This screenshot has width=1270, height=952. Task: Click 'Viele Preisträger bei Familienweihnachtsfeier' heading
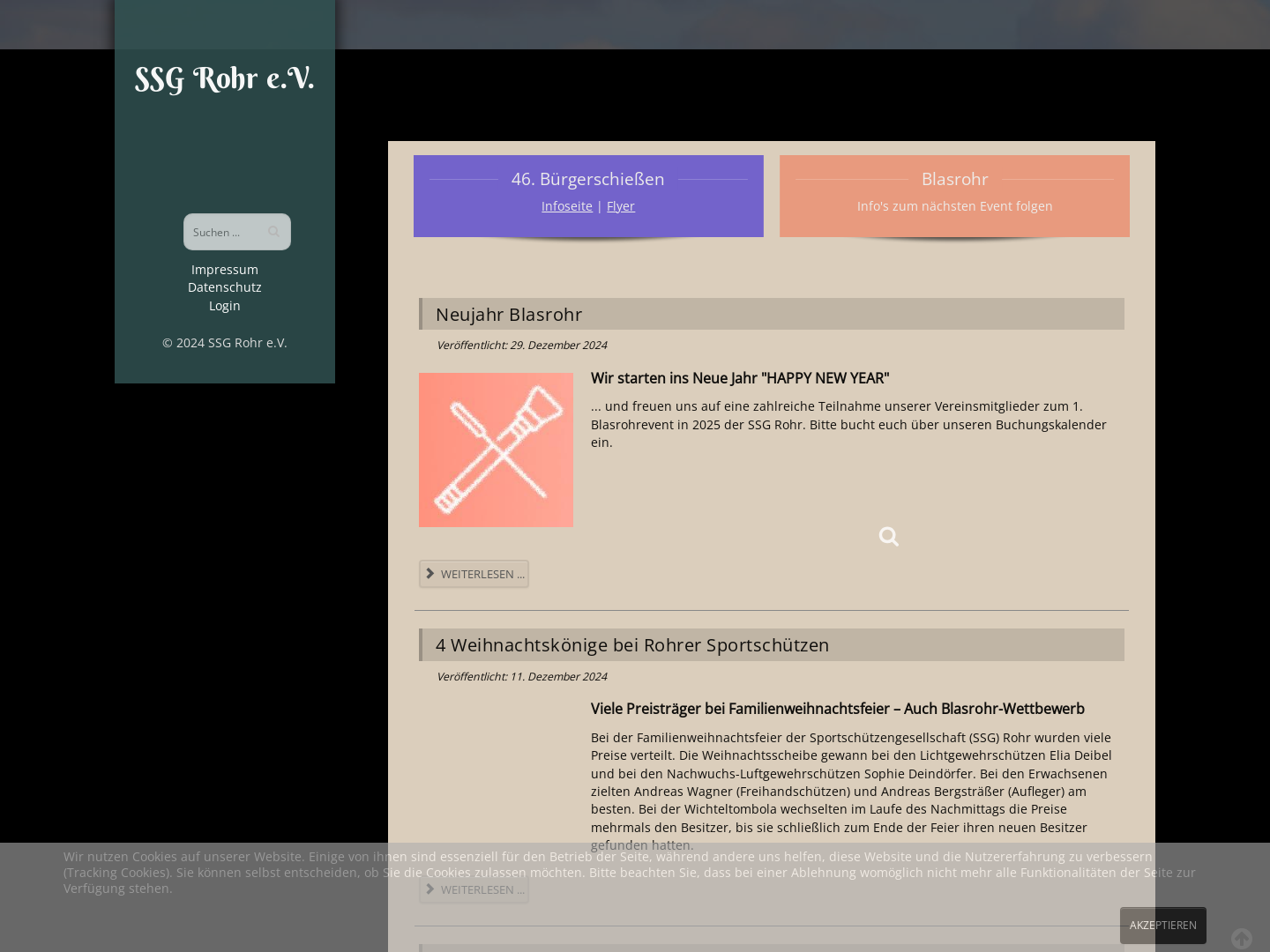(x=838, y=709)
